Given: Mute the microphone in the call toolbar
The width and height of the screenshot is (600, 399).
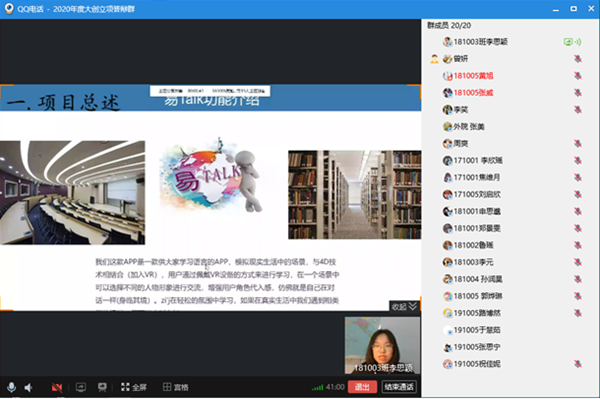Looking at the screenshot, I should 11,387.
